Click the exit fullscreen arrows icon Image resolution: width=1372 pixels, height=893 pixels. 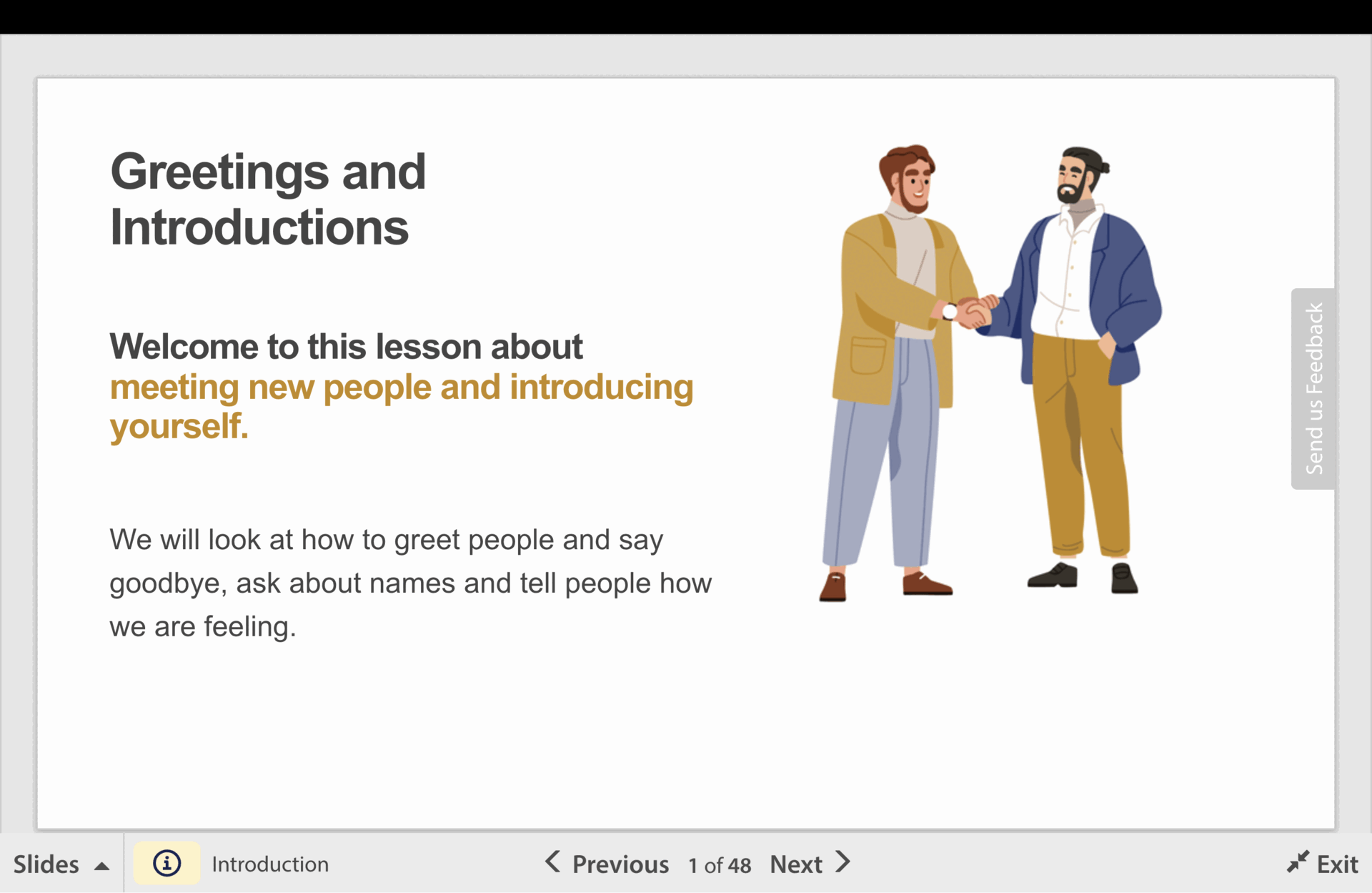[1297, 862]
